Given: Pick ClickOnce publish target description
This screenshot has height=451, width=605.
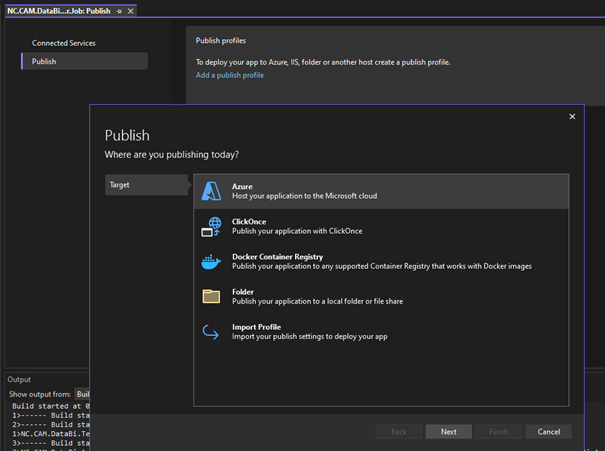Looking at the screenshot, I should pos(297,231).
